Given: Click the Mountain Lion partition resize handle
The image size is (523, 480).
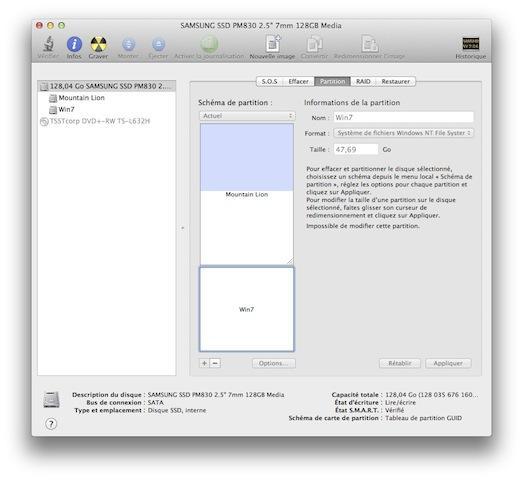Looking at the screenshot, I should pos(290,261).
